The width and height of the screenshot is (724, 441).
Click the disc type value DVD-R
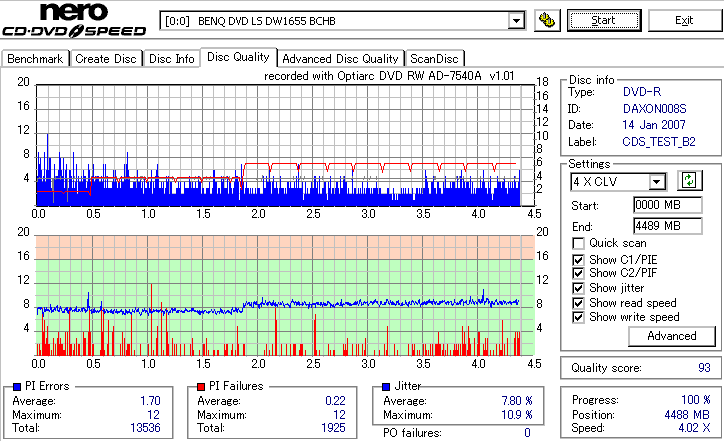(x=642, y=92)
